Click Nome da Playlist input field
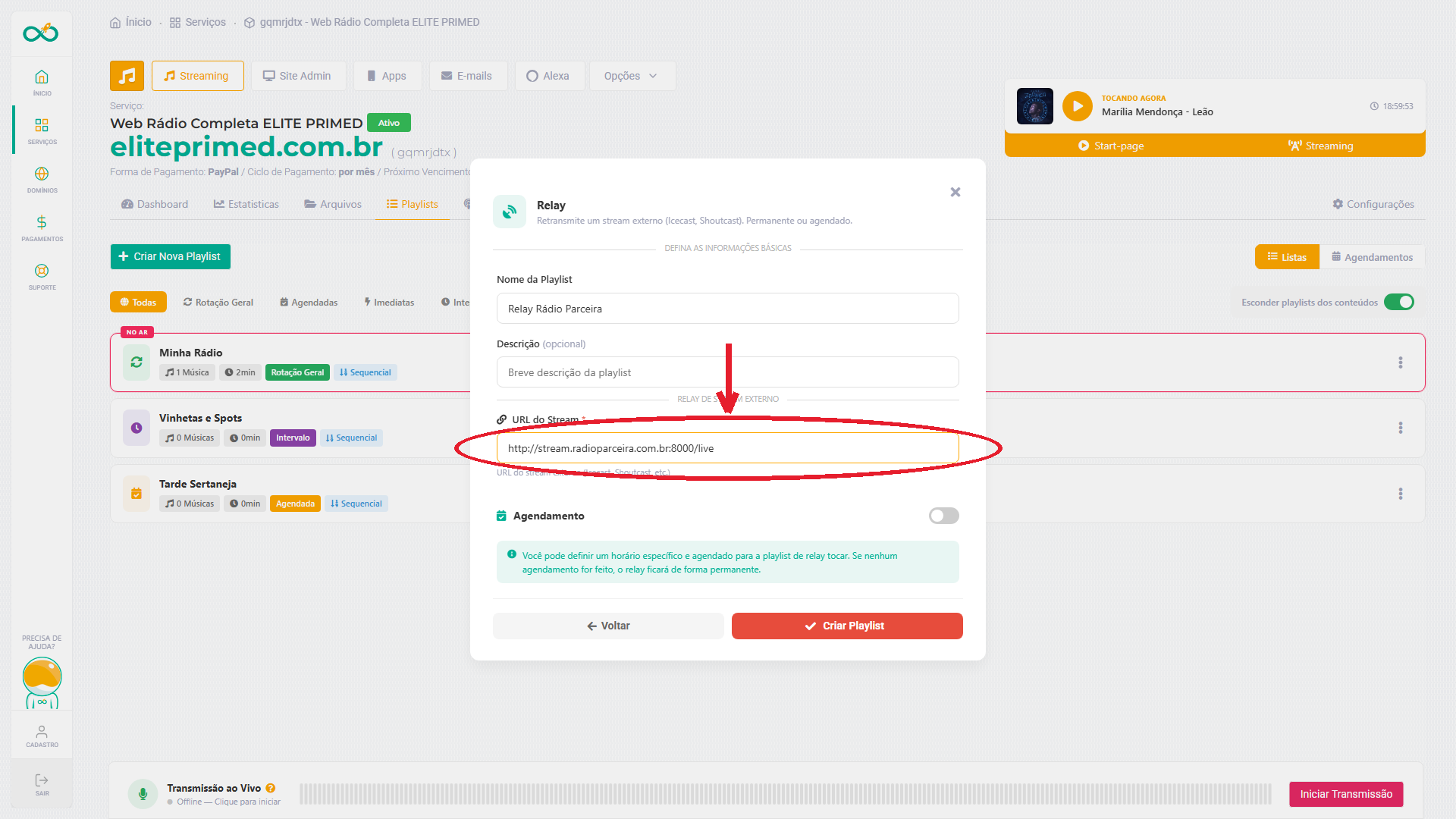1456x819 pixels. pos(728,309)
